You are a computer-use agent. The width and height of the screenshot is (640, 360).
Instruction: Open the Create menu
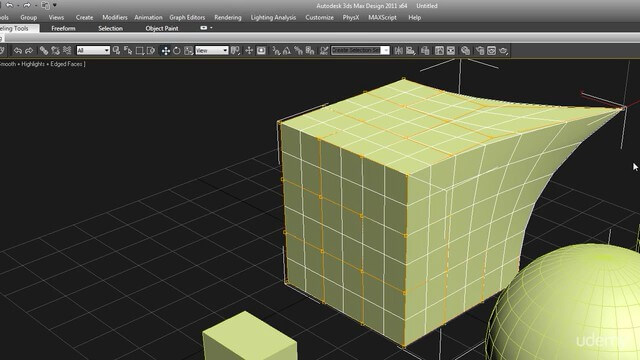(x=84, y=18)
